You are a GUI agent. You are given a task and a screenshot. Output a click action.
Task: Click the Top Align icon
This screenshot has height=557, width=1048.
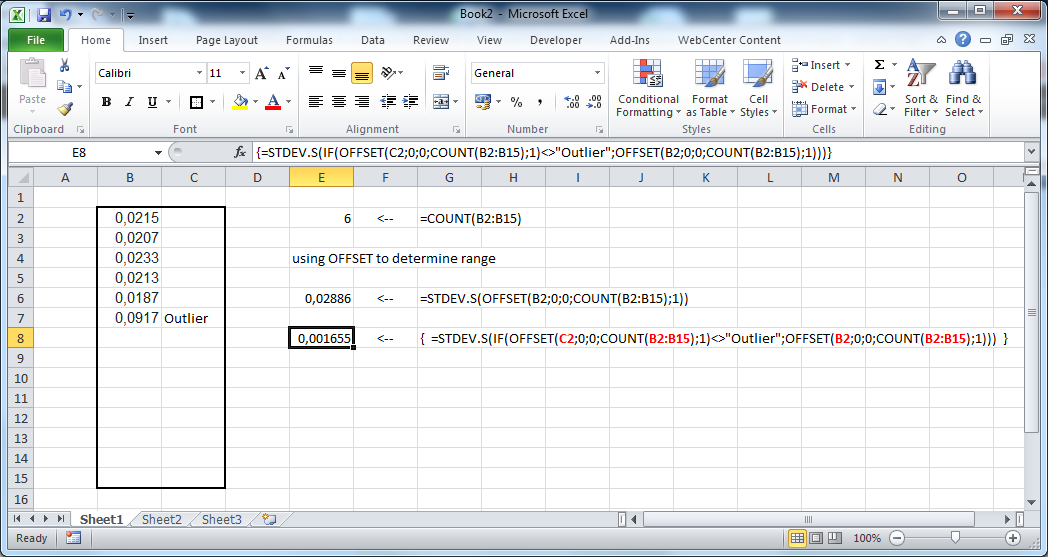(x=316, y=73)
